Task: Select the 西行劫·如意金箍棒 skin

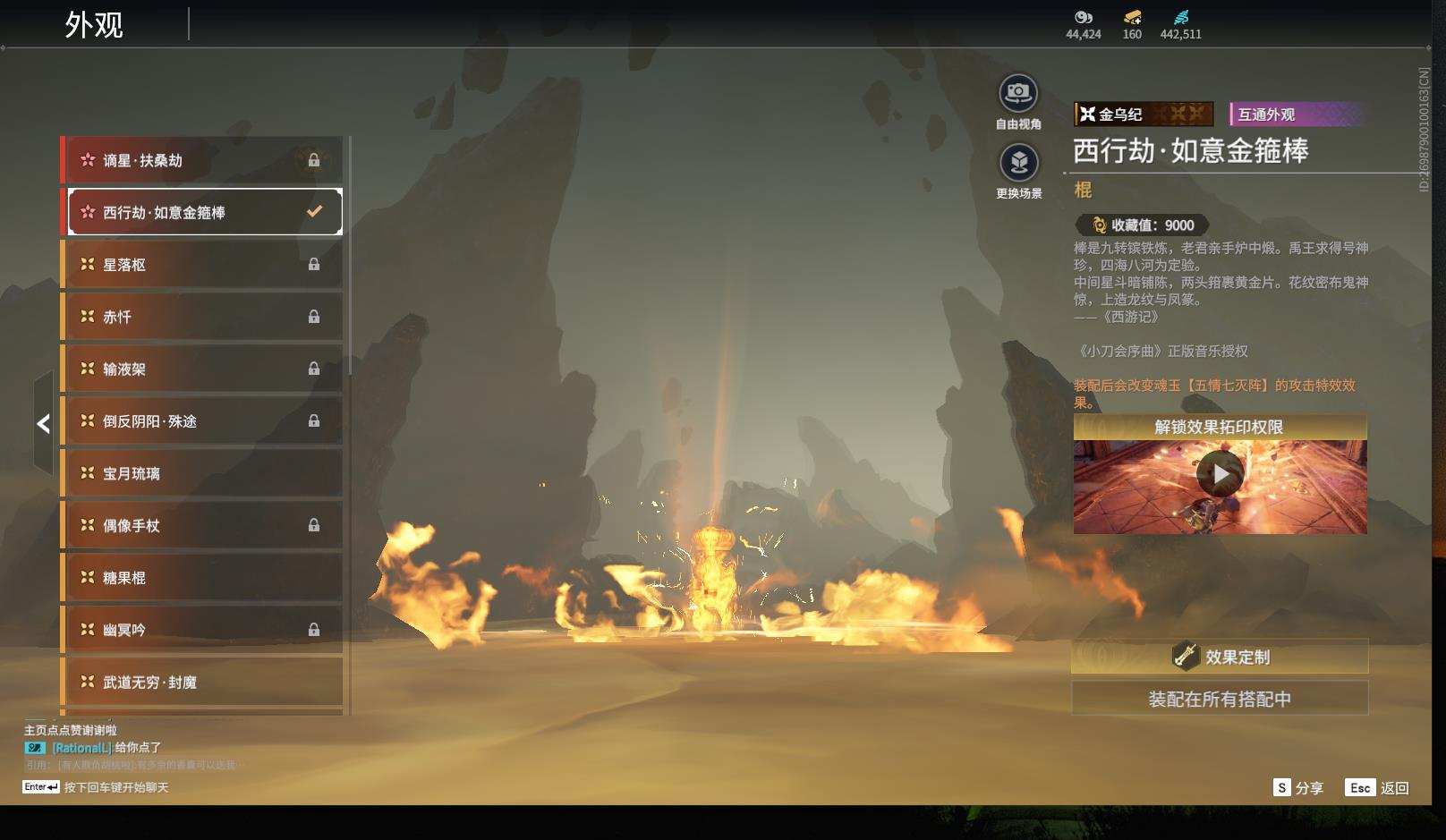Action: [x=205, y=212]
